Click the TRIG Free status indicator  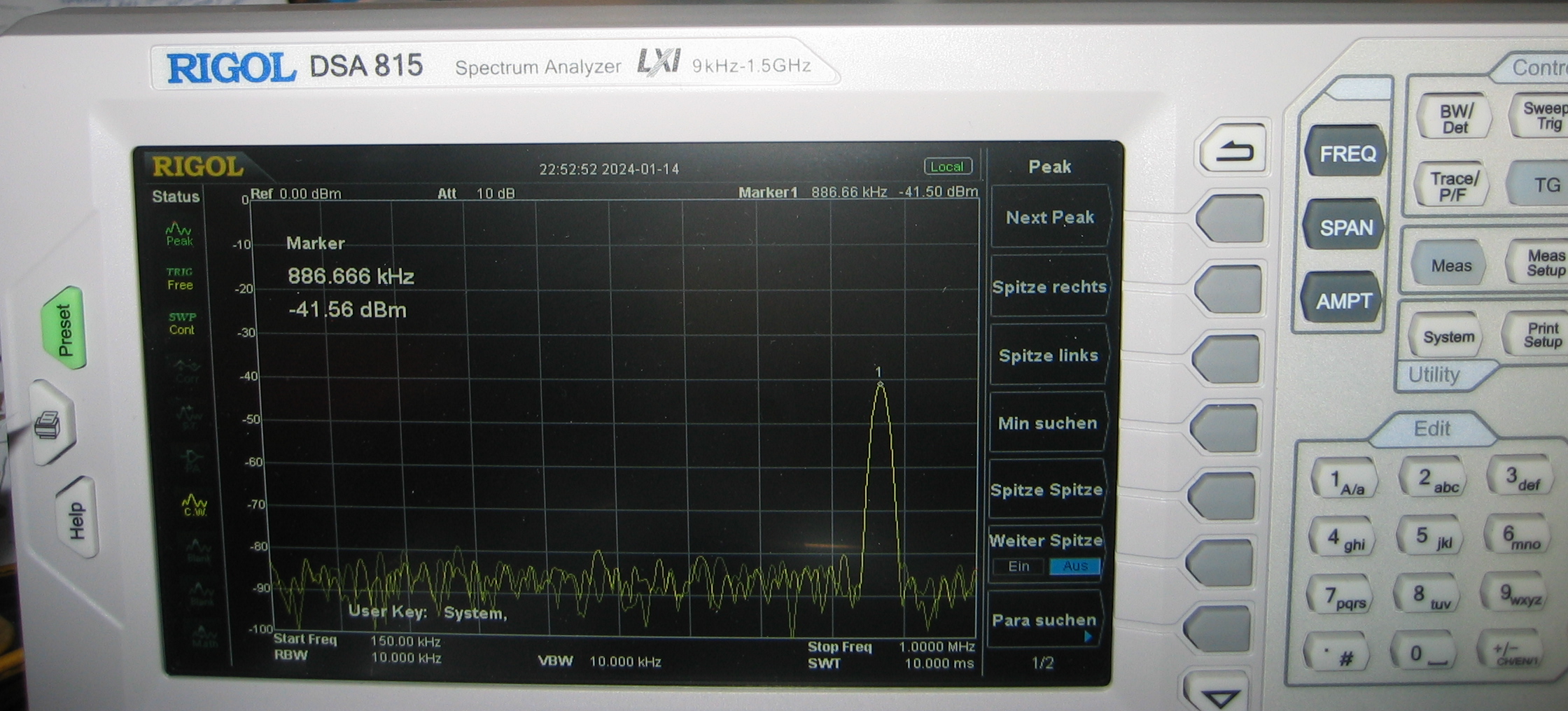tap(179, 279)
